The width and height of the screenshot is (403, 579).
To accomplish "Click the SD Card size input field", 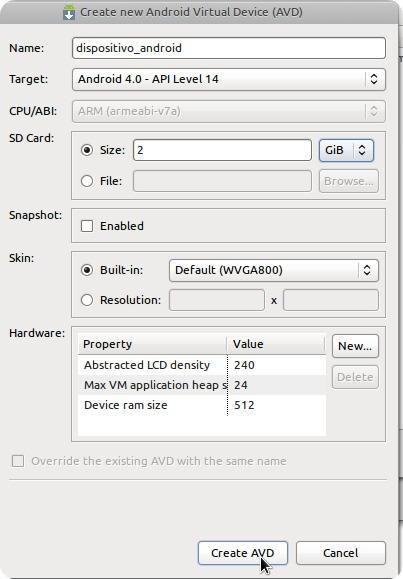I will coord(222,150).
